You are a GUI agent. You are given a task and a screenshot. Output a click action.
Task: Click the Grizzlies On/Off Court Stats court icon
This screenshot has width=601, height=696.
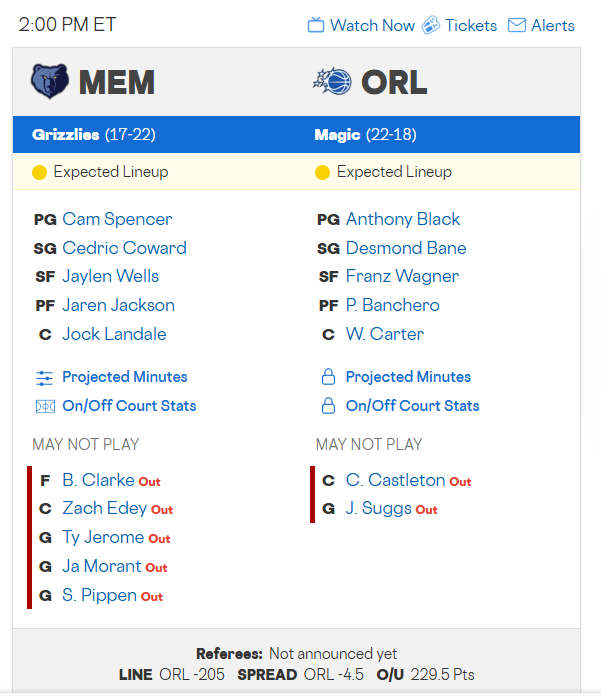pyautogui.click(x=44, y=407)
